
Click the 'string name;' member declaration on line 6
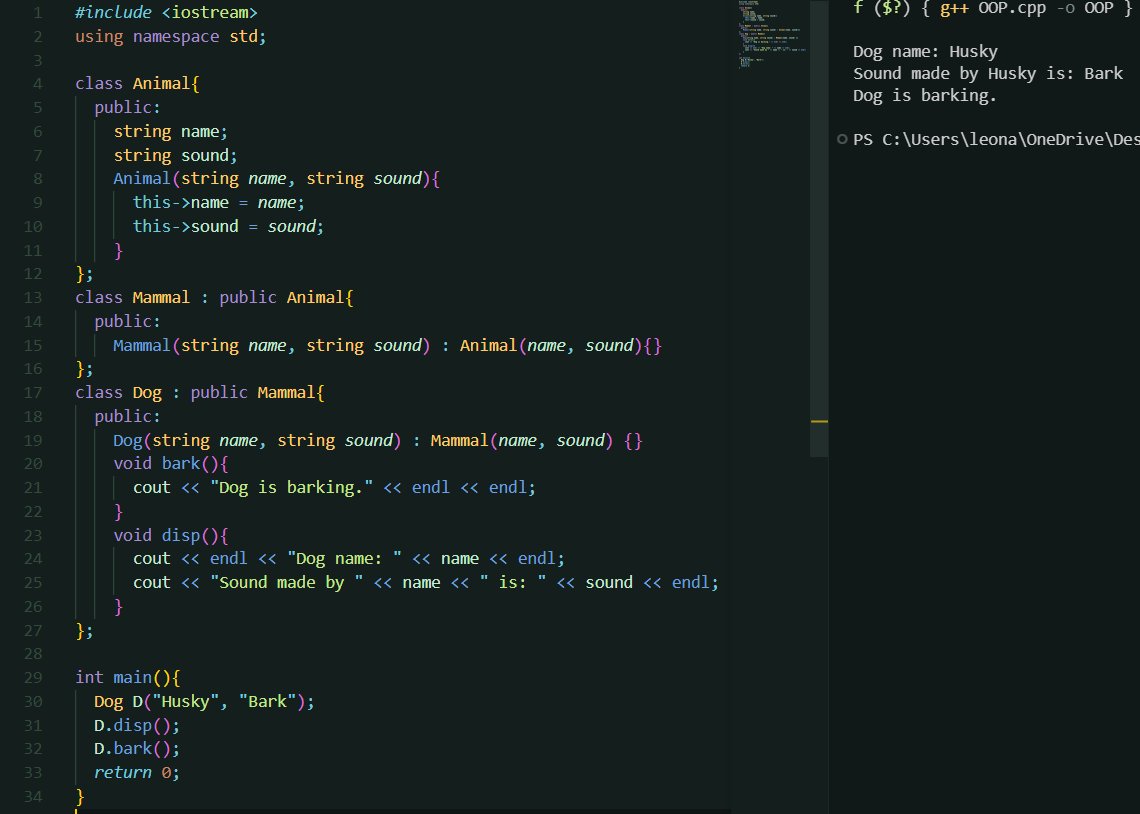point(170,132)
